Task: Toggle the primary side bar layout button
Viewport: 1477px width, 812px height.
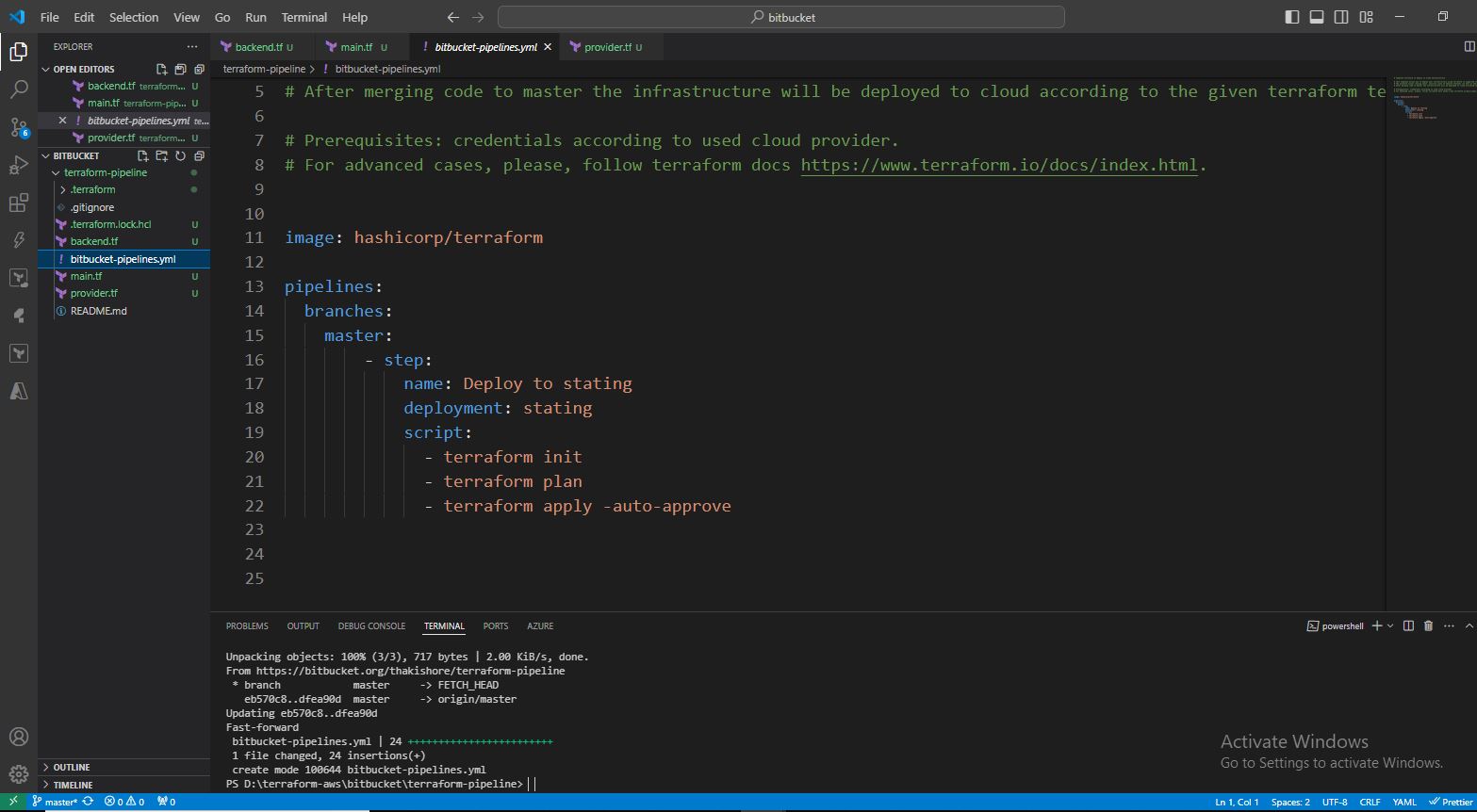Action: 1292,17
